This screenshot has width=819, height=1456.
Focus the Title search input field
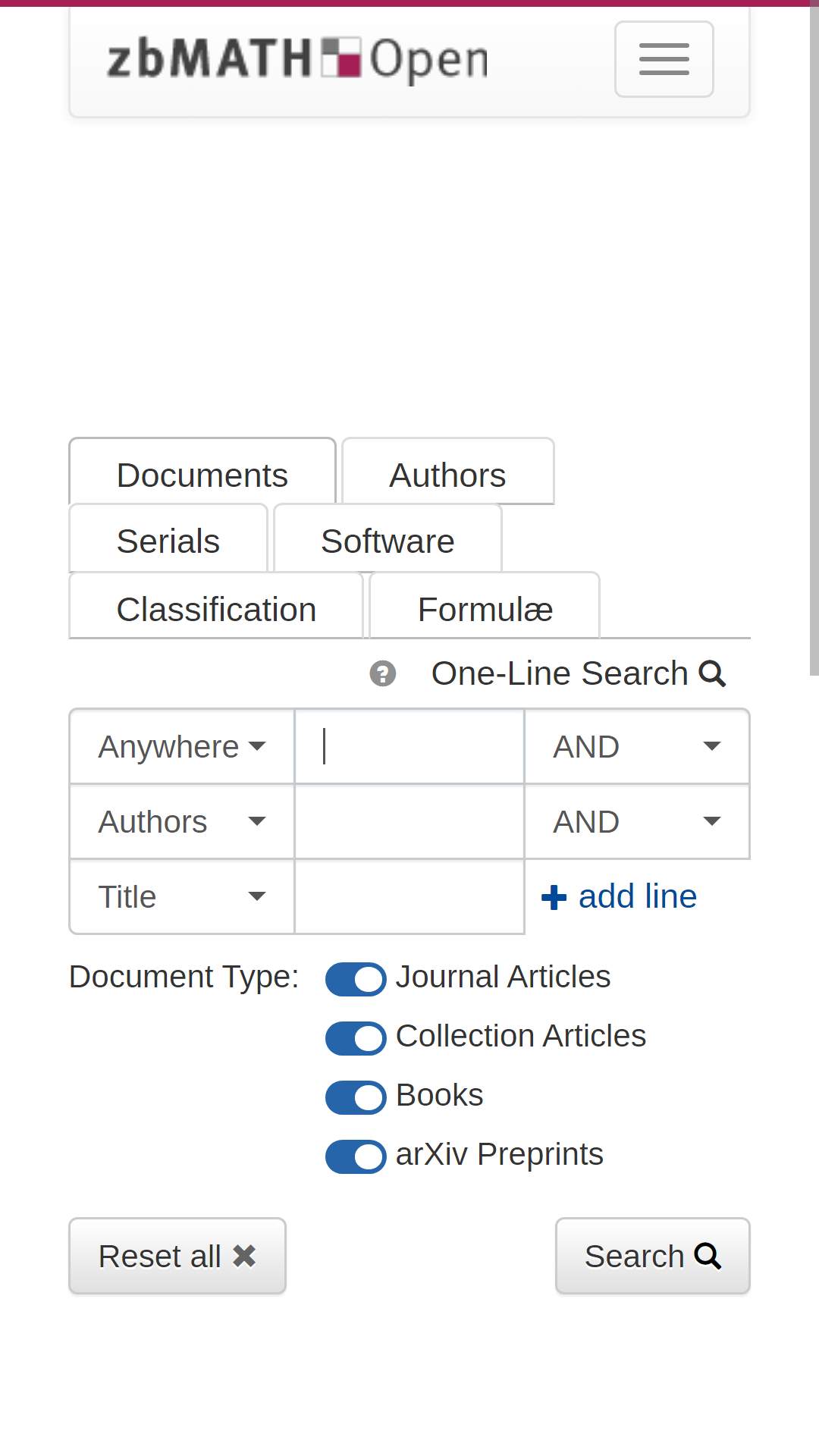(409, 896)
